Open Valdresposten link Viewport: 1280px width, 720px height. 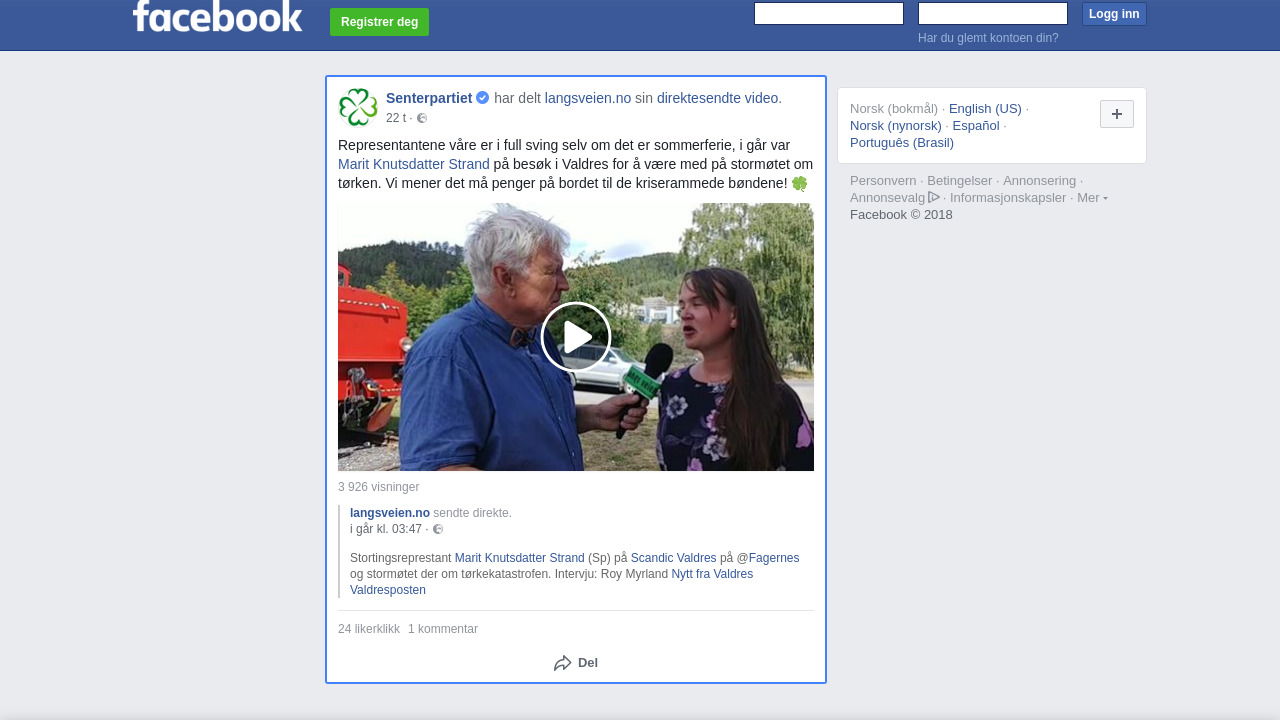(x=388, y=590)
